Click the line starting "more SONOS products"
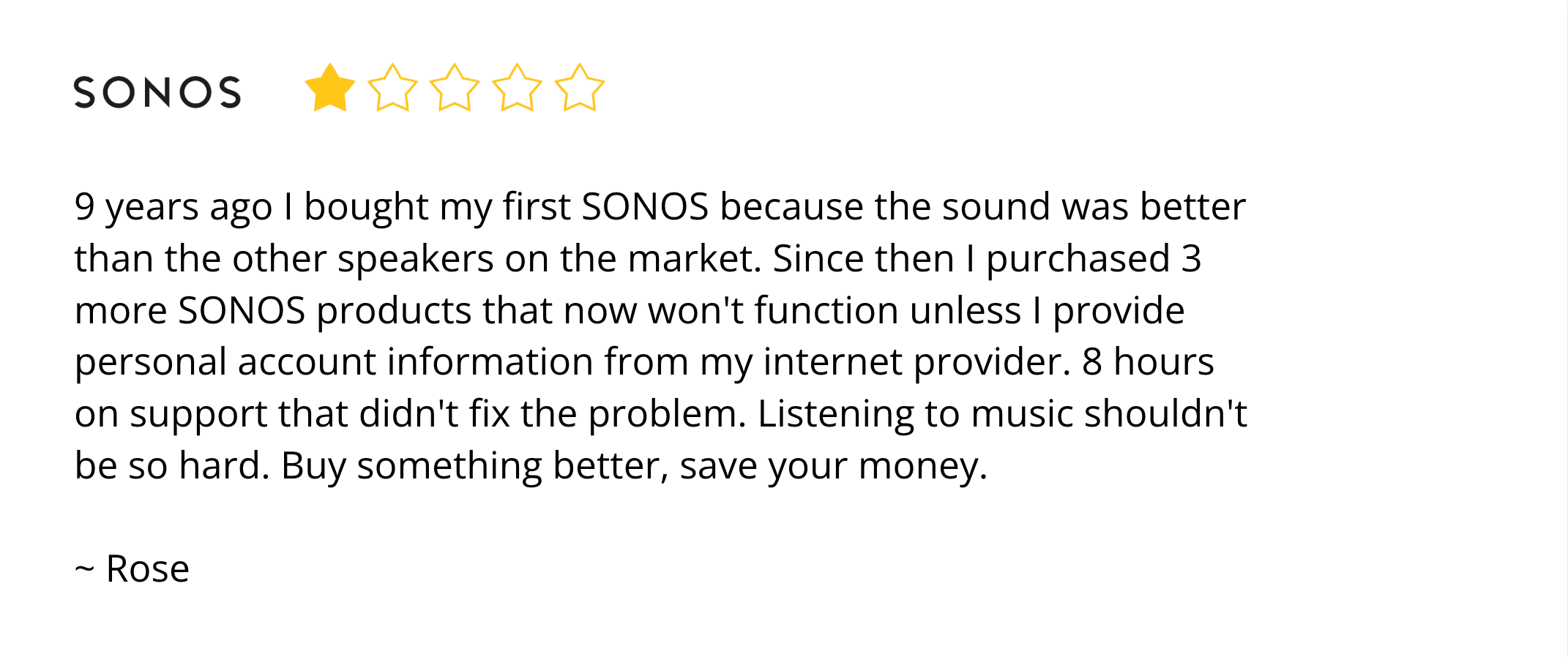The image size is (1568, 657). point(630,310)
